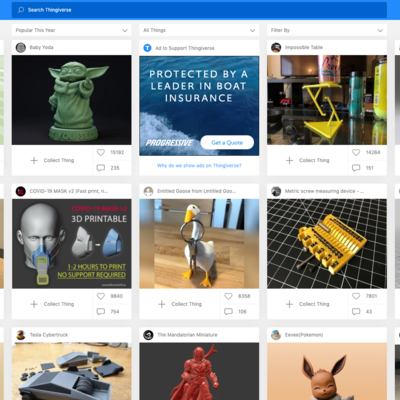This screenshot has width=400, height=400.
Task: Open Metric screw device author avatar
Action: (276, 191)
